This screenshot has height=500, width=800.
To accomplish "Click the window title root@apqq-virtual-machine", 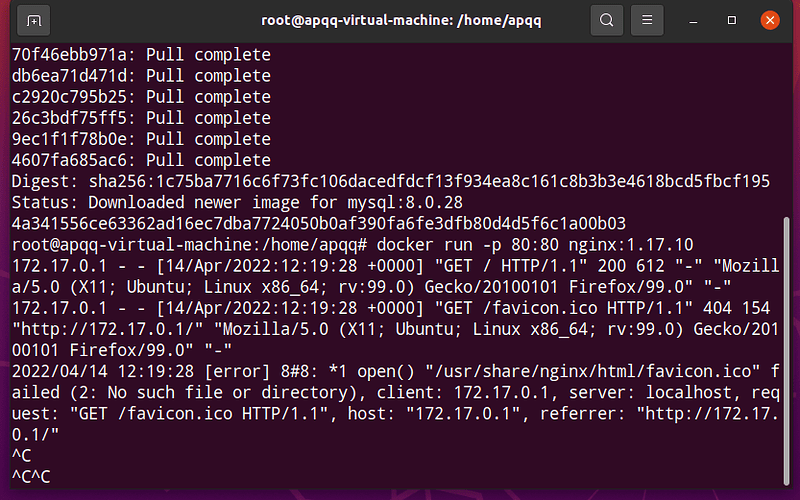I will click(401, 20).
